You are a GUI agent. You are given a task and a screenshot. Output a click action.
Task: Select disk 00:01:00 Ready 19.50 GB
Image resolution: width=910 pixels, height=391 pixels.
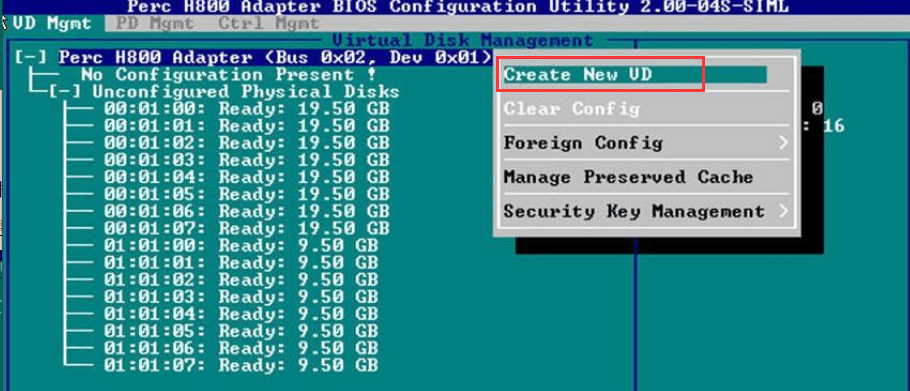tap(247, 109)
